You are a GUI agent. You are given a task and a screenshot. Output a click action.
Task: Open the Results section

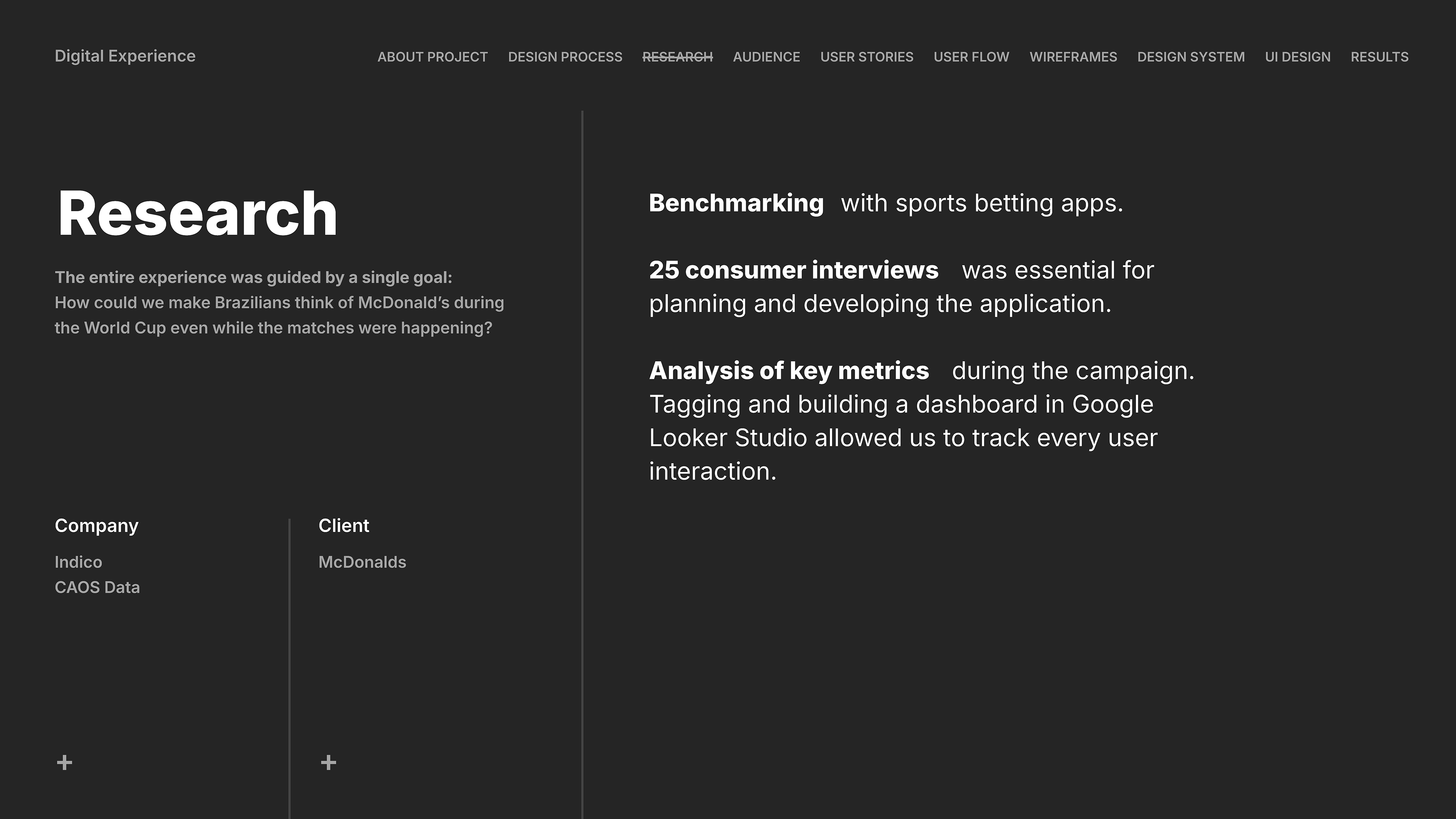(x=1380, y=56)
